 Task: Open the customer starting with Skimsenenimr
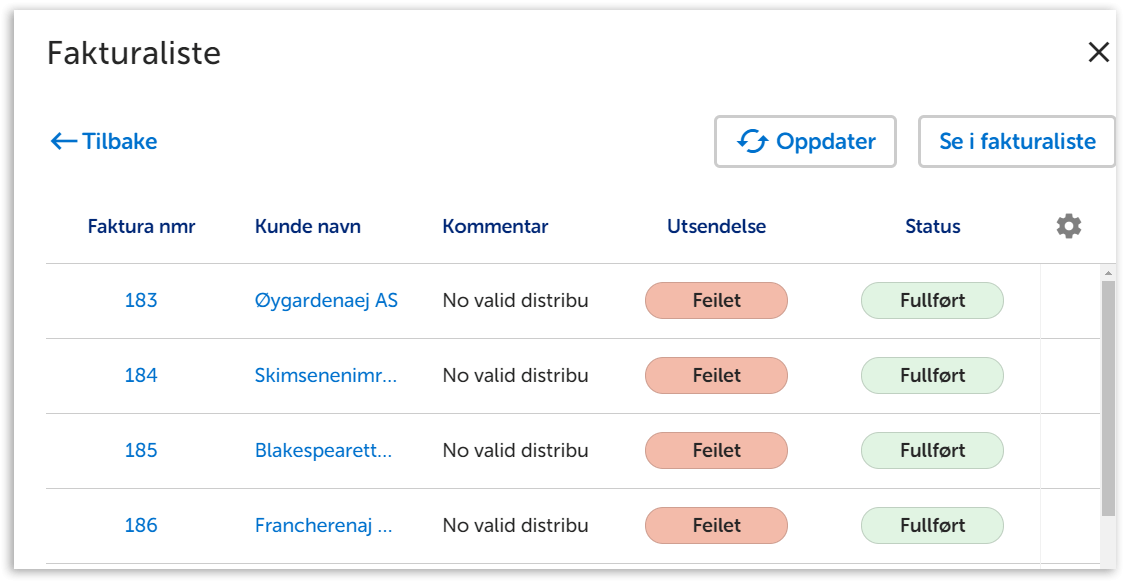325,375
